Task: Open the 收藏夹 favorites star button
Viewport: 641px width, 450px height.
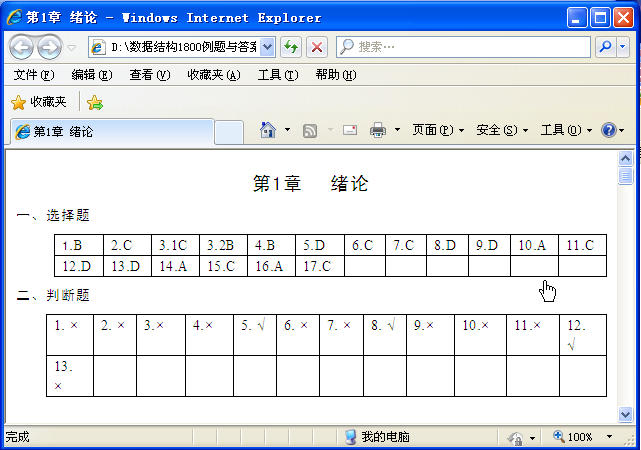Action: (38, 102)
